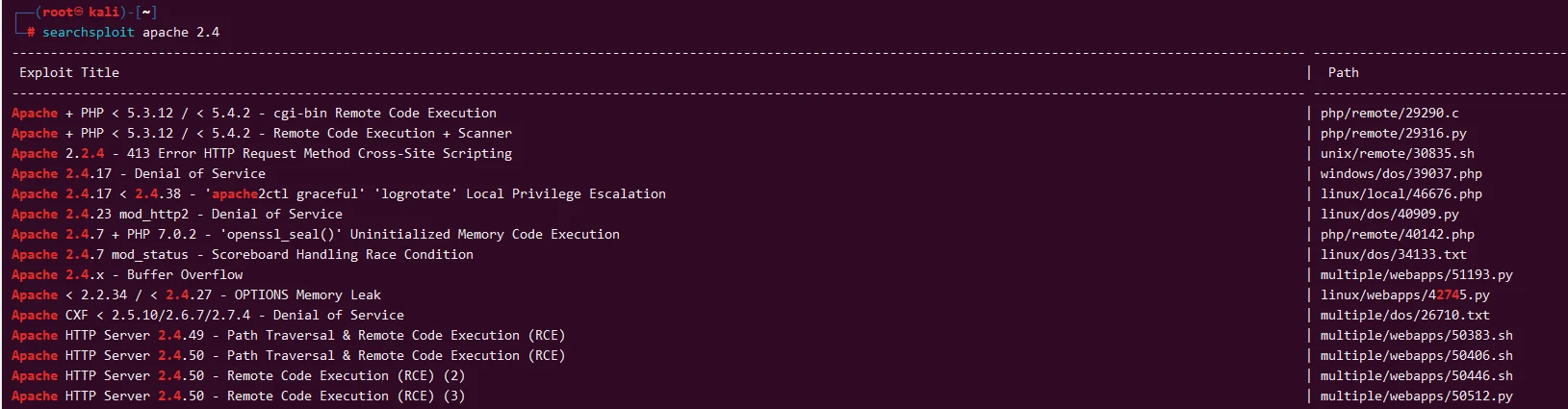Select the apache2ctl logrotate Privilege Escalation entry
Screen dimensions: 1568x409
pyautogui.click(x=339, y=194)
